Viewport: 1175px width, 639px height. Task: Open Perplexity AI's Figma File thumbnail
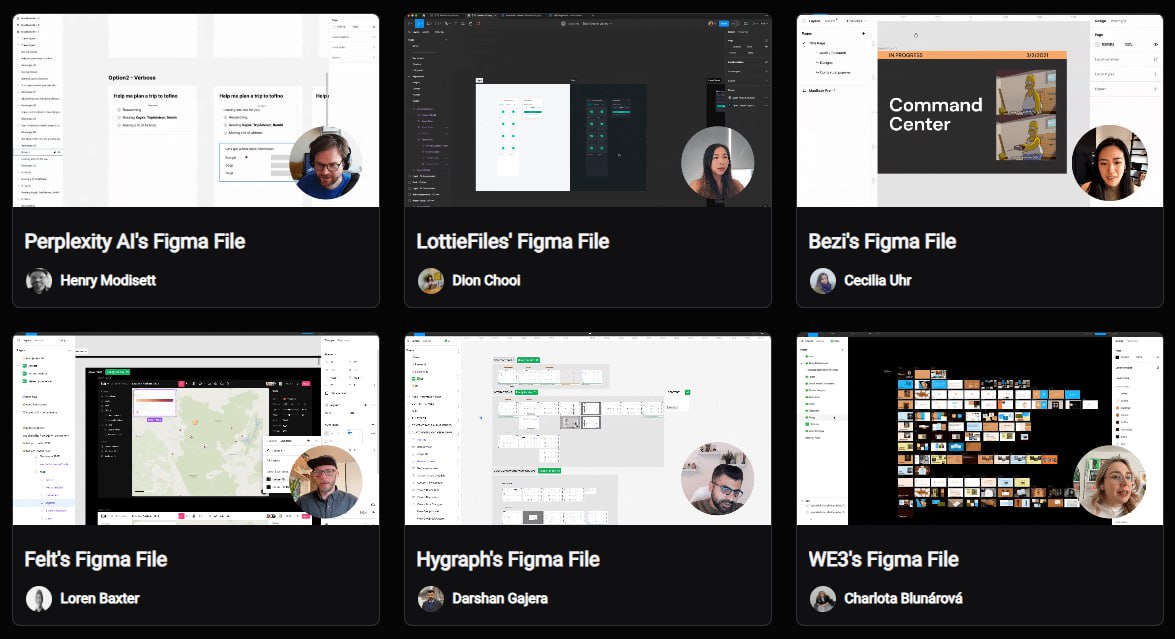196,110
